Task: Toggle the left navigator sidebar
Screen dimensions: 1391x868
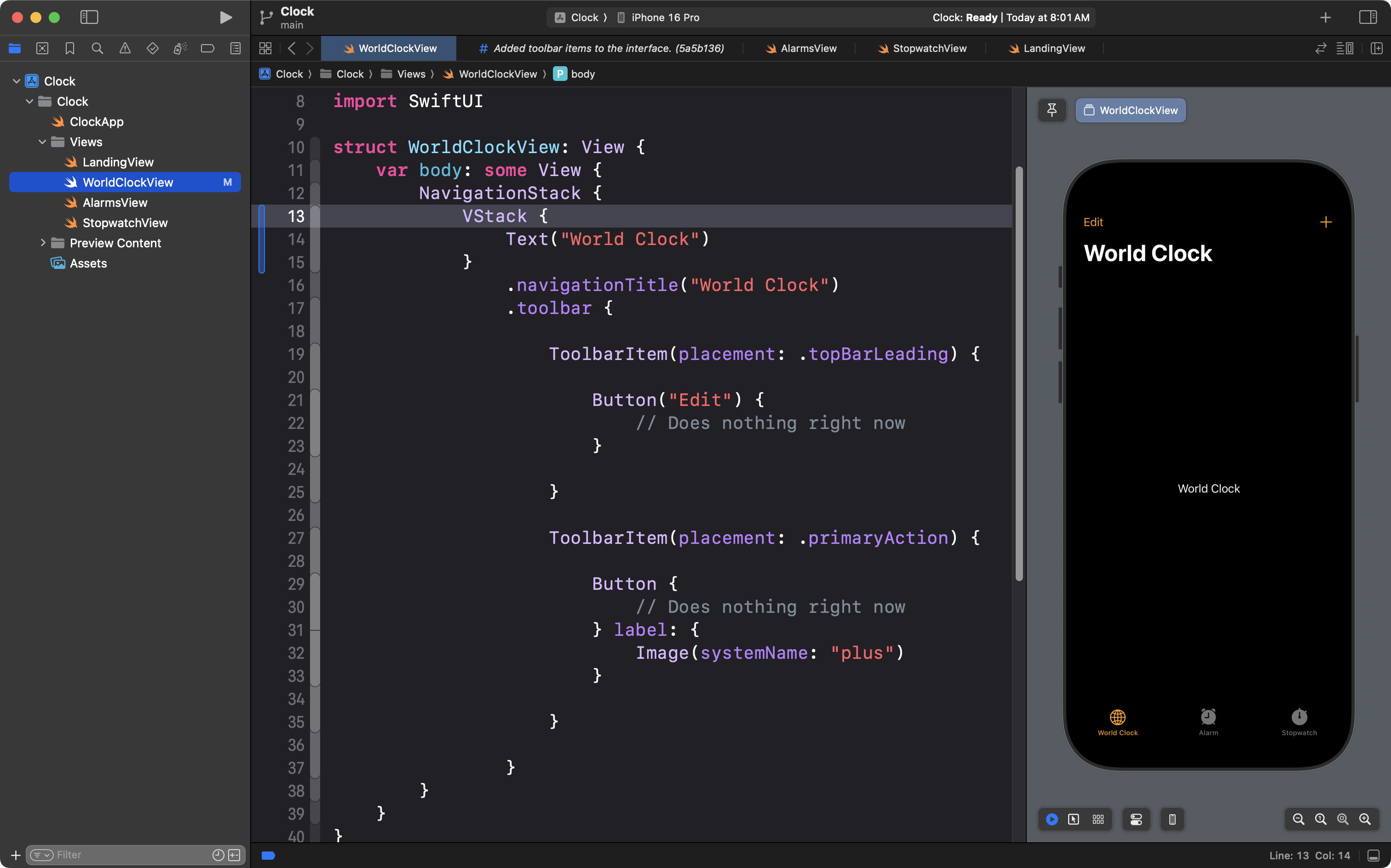Action: pos(89,17)
